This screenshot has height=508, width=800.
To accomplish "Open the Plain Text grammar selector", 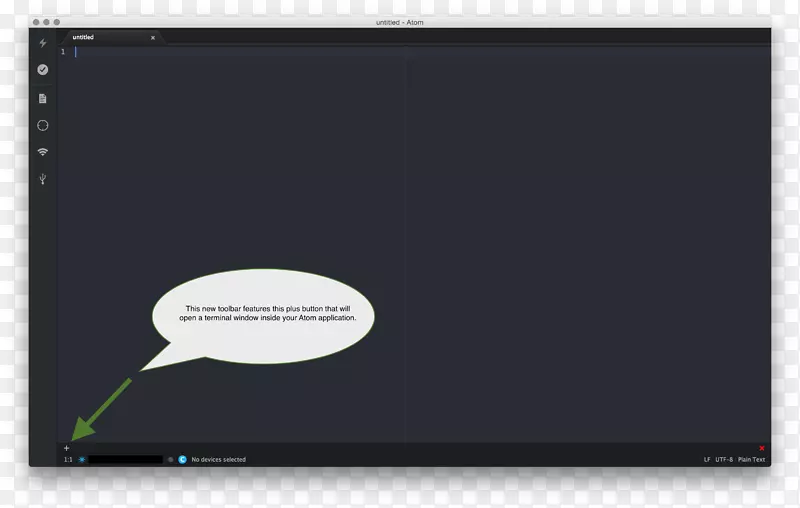I will [x=751, y=460].
